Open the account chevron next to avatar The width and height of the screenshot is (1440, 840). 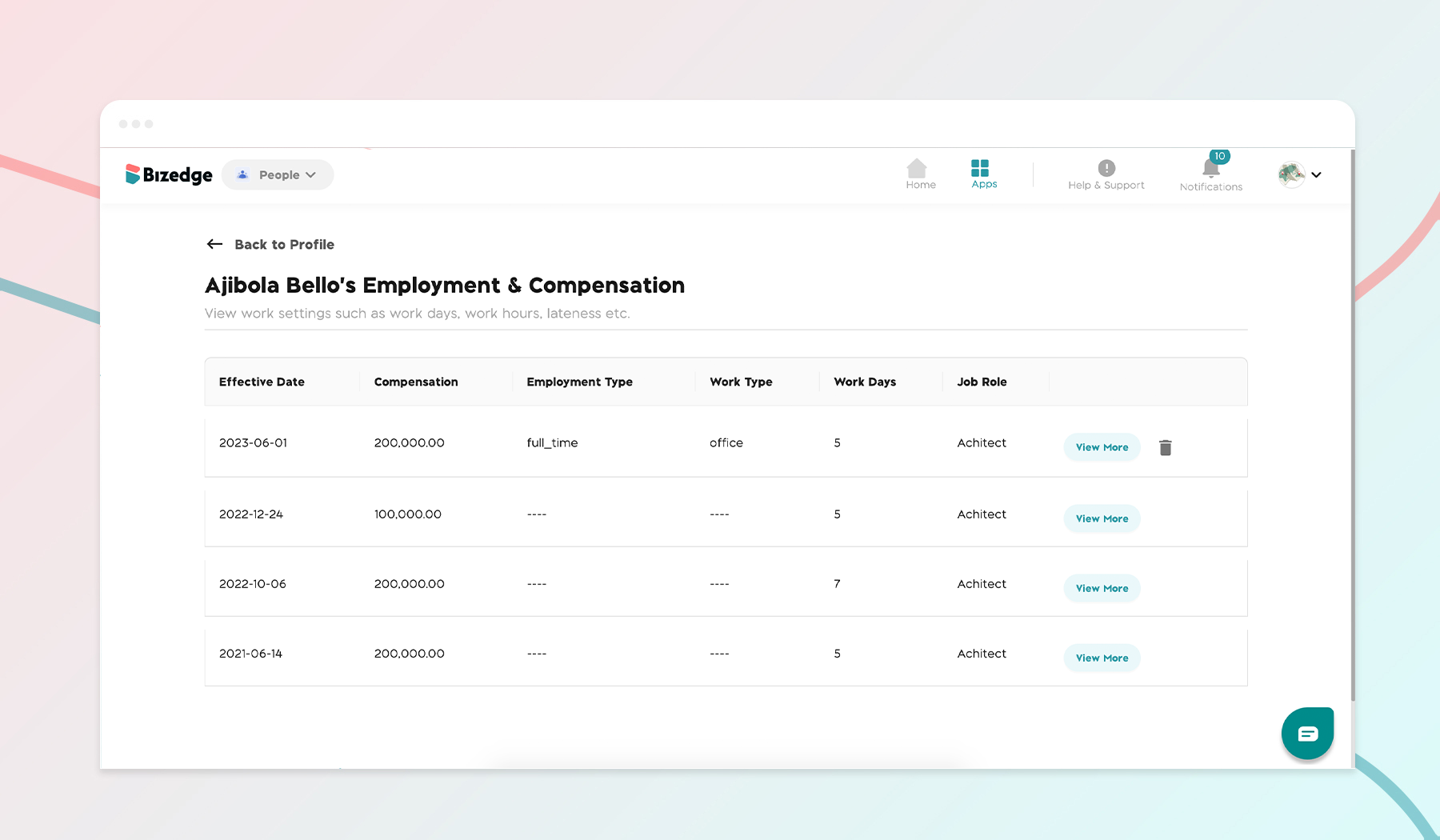1317,174
